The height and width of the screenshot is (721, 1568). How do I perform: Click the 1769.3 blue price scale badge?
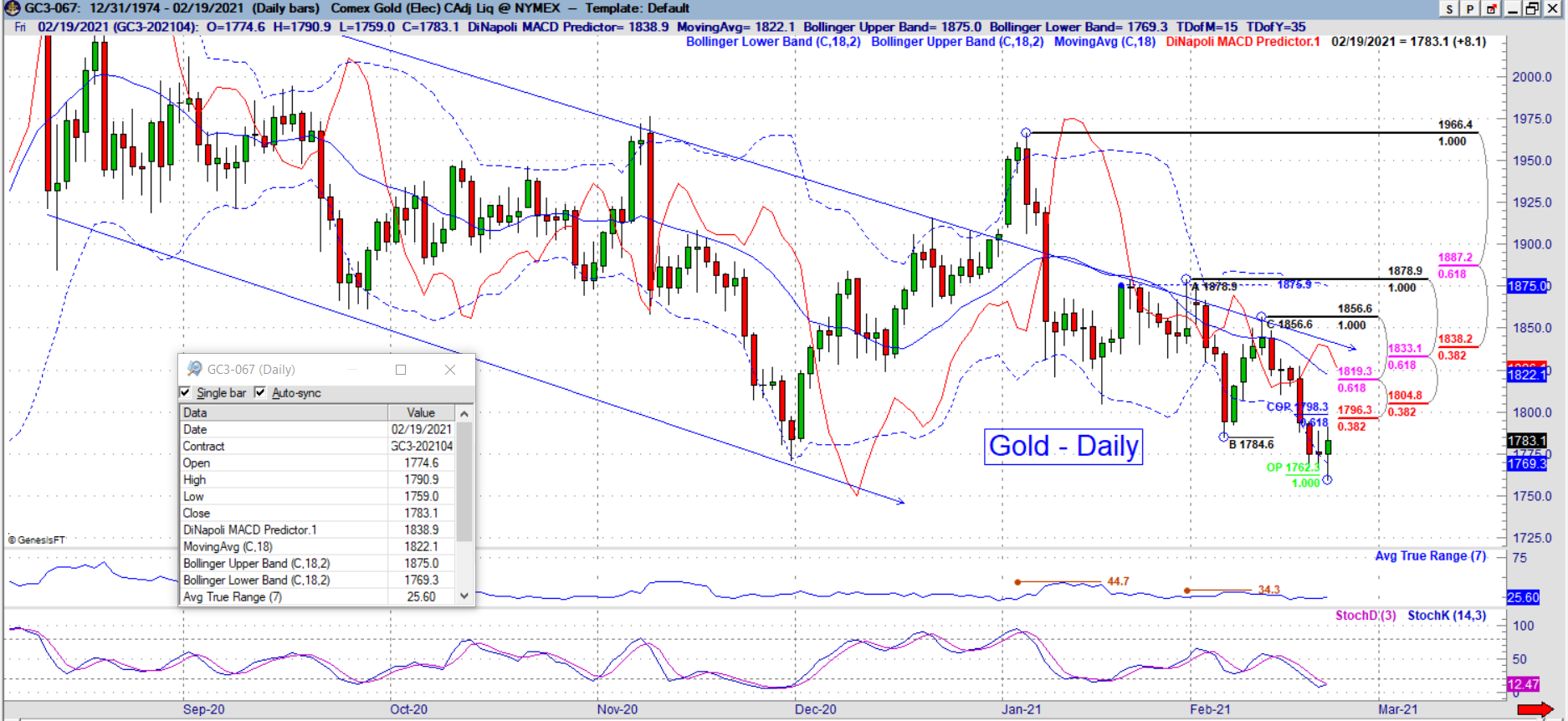click(1527, 463)
